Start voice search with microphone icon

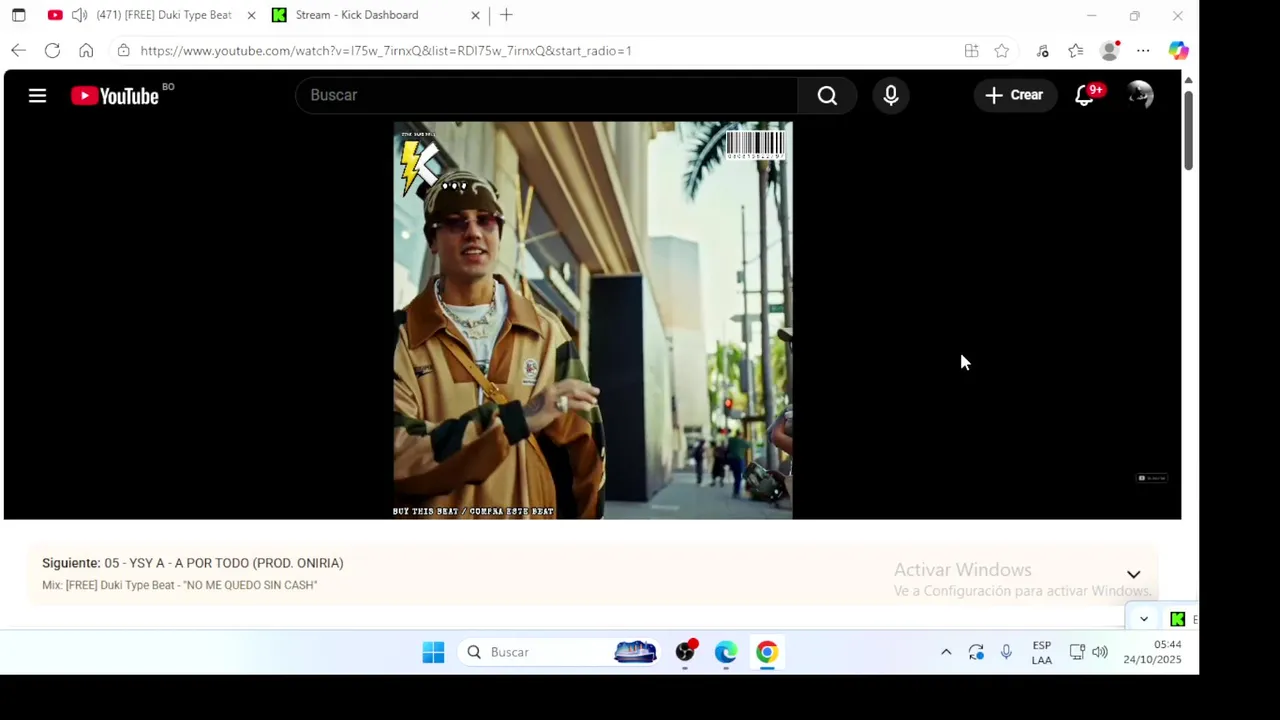pos(891,95)
